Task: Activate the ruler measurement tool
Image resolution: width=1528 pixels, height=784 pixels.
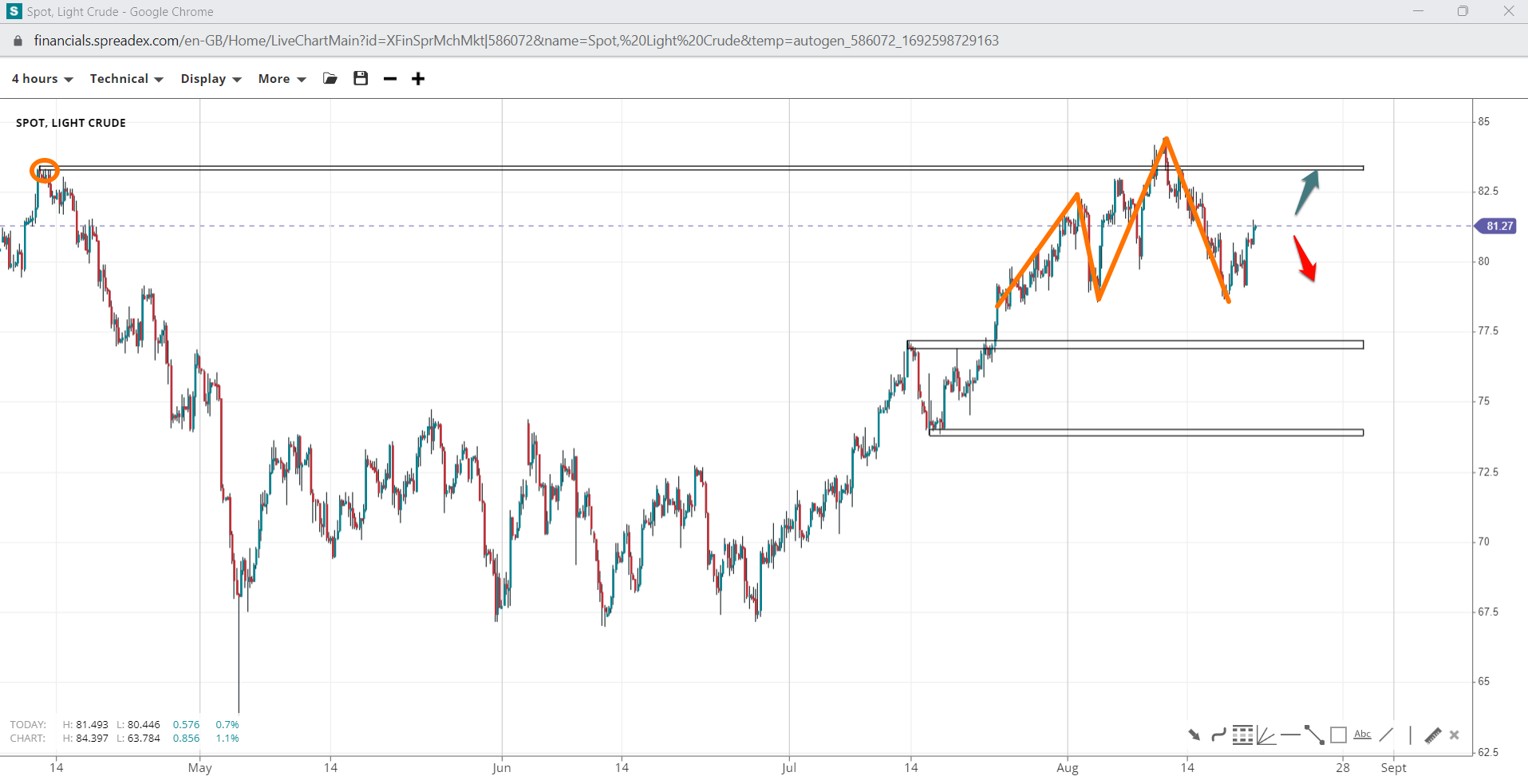Action: [1433, 735]
